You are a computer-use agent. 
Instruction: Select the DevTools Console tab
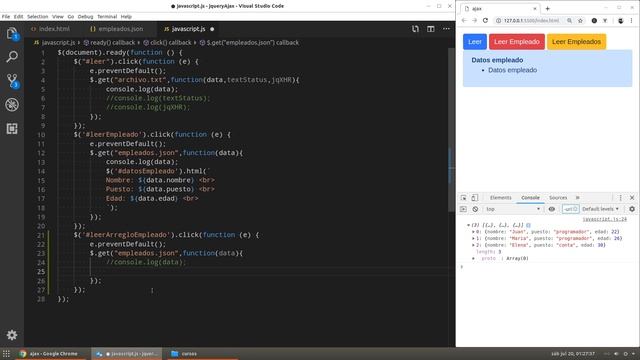click(530, 198)
